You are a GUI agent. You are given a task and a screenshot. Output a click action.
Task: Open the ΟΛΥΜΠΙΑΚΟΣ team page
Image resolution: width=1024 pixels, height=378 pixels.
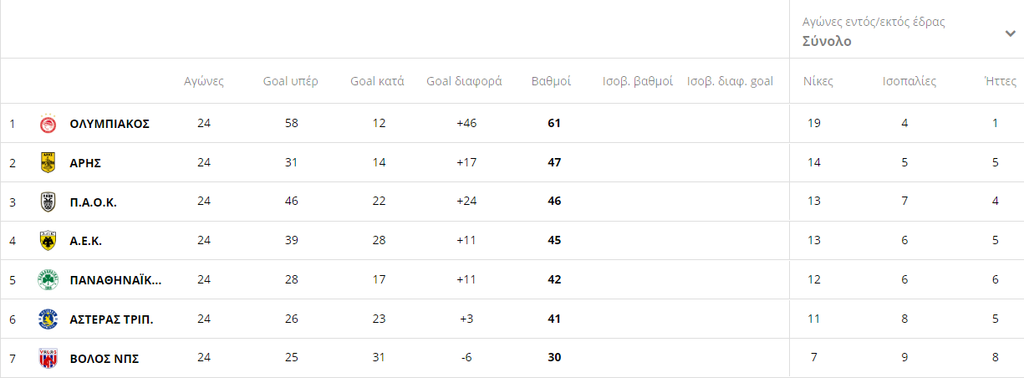[x=110, y=123]
